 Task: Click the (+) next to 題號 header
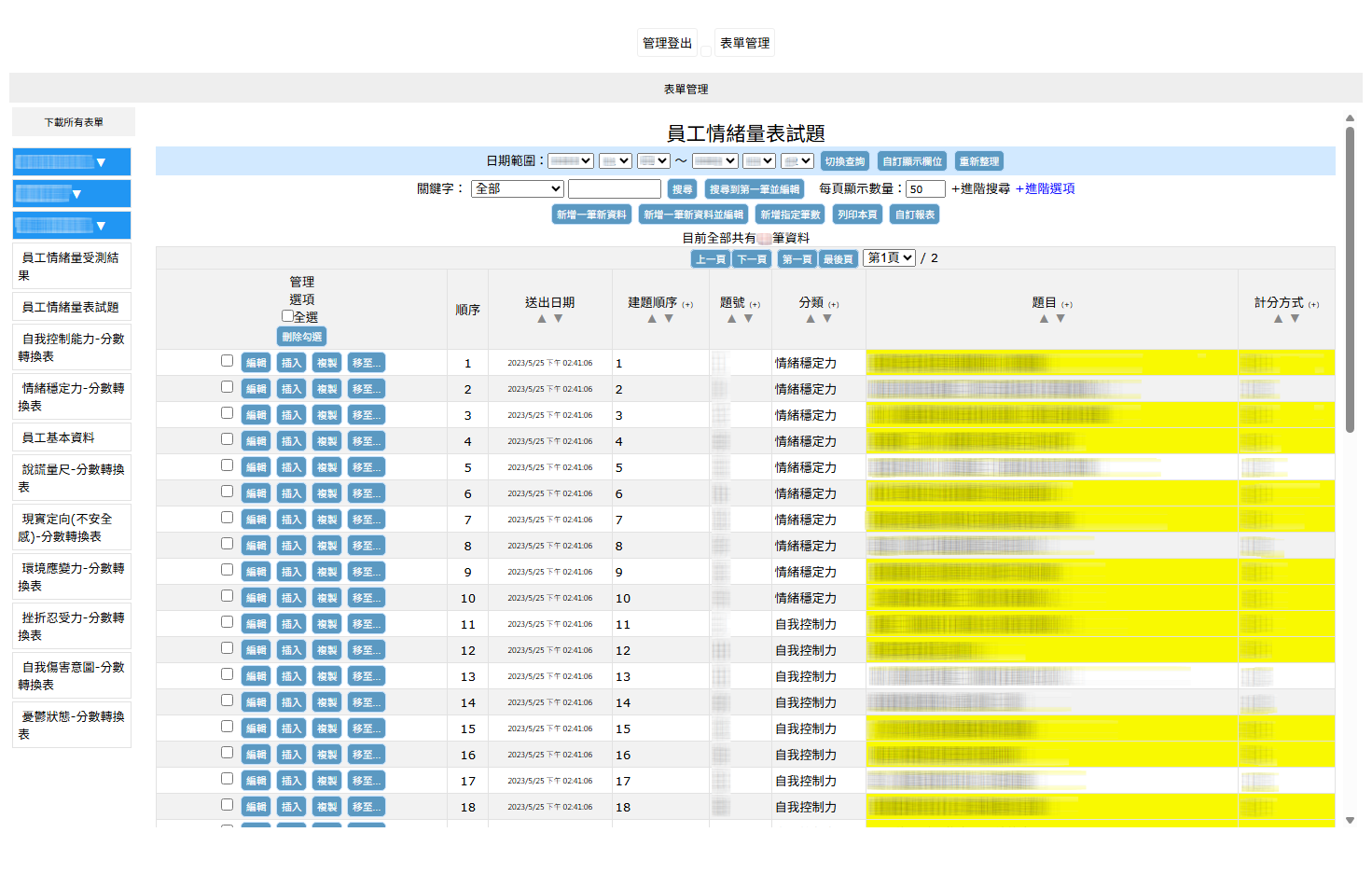coord(755,304)
